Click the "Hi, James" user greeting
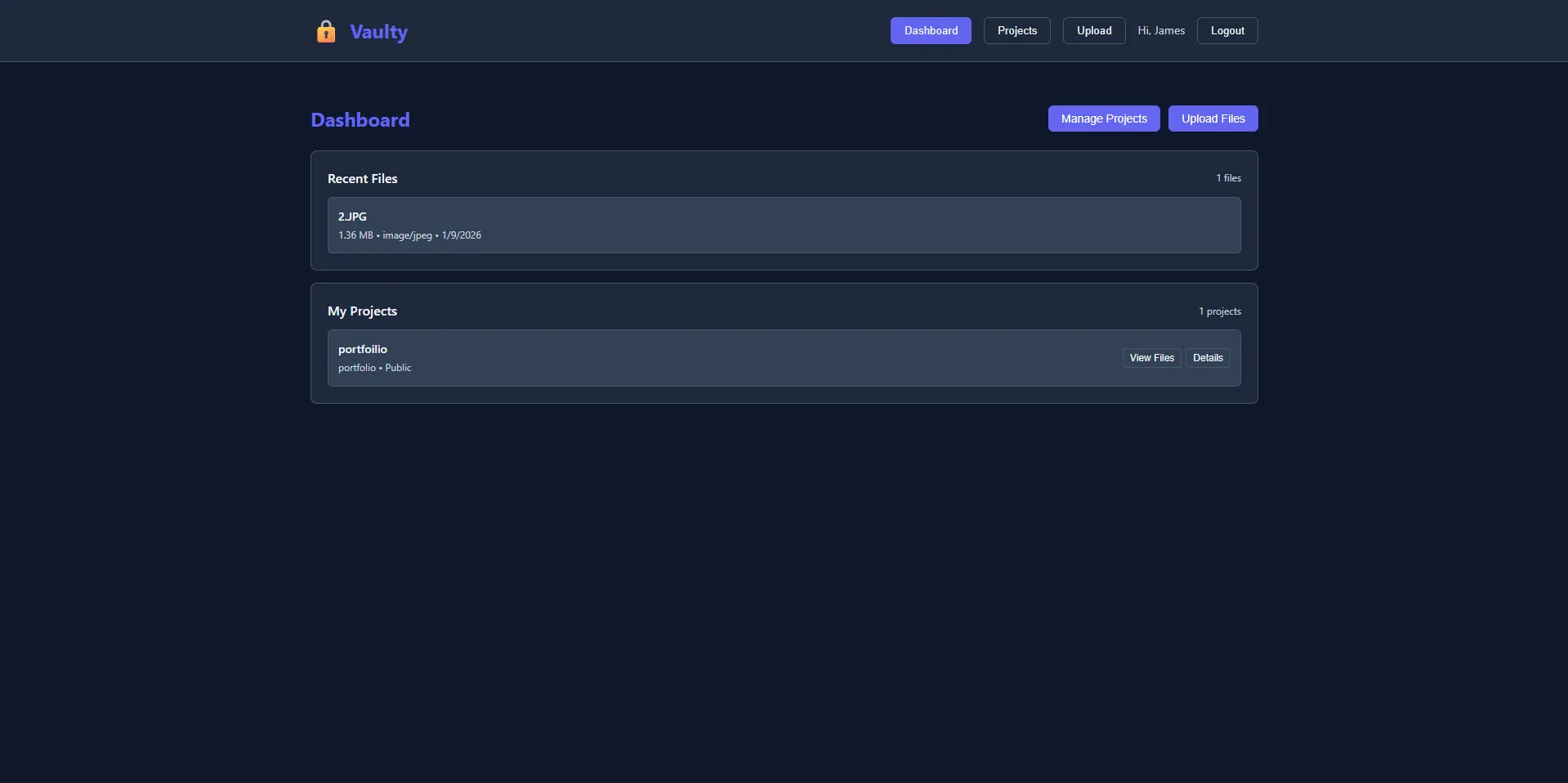1568x783 pixels. [x=1160, y=31]
